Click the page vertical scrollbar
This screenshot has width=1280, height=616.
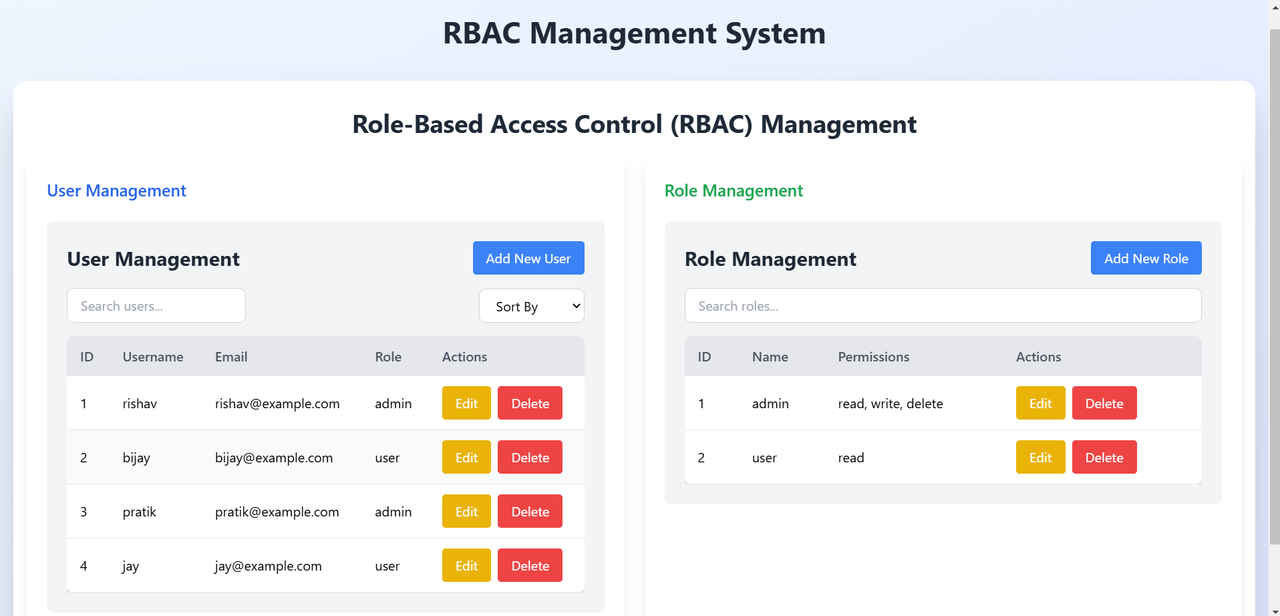1274,288
